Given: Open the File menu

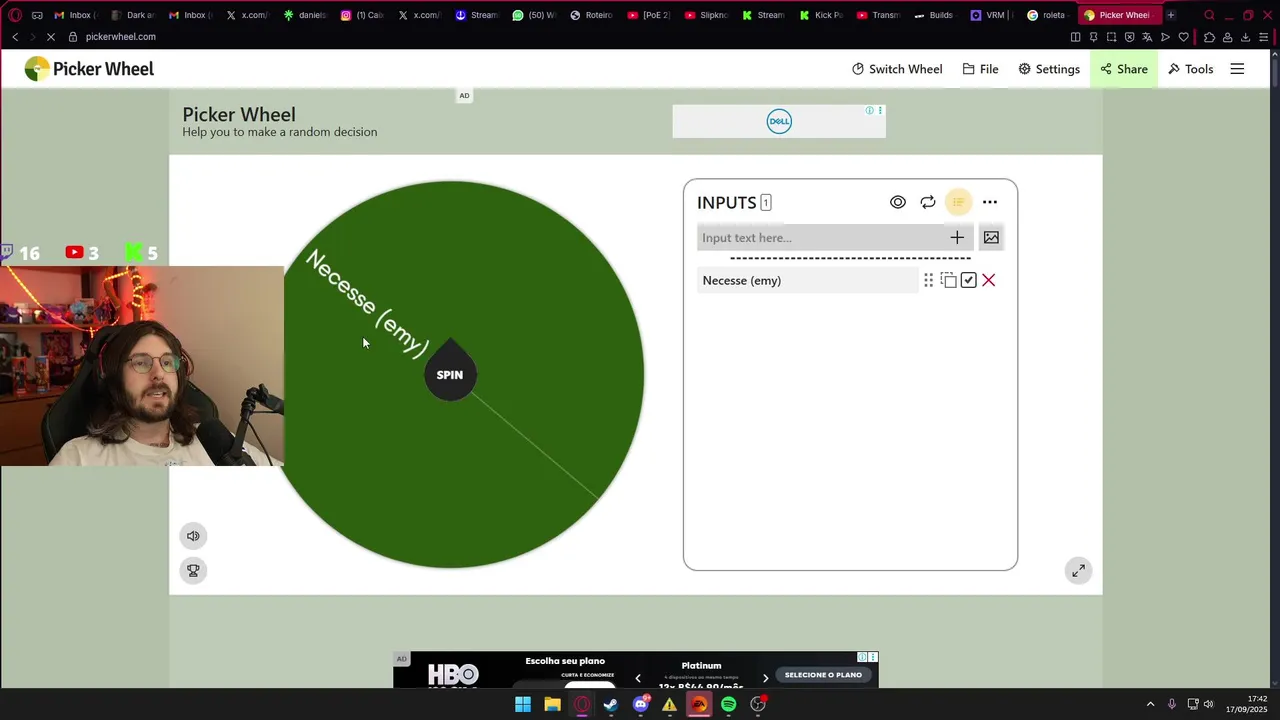Looking at the screenshot, I should point(980,69).
